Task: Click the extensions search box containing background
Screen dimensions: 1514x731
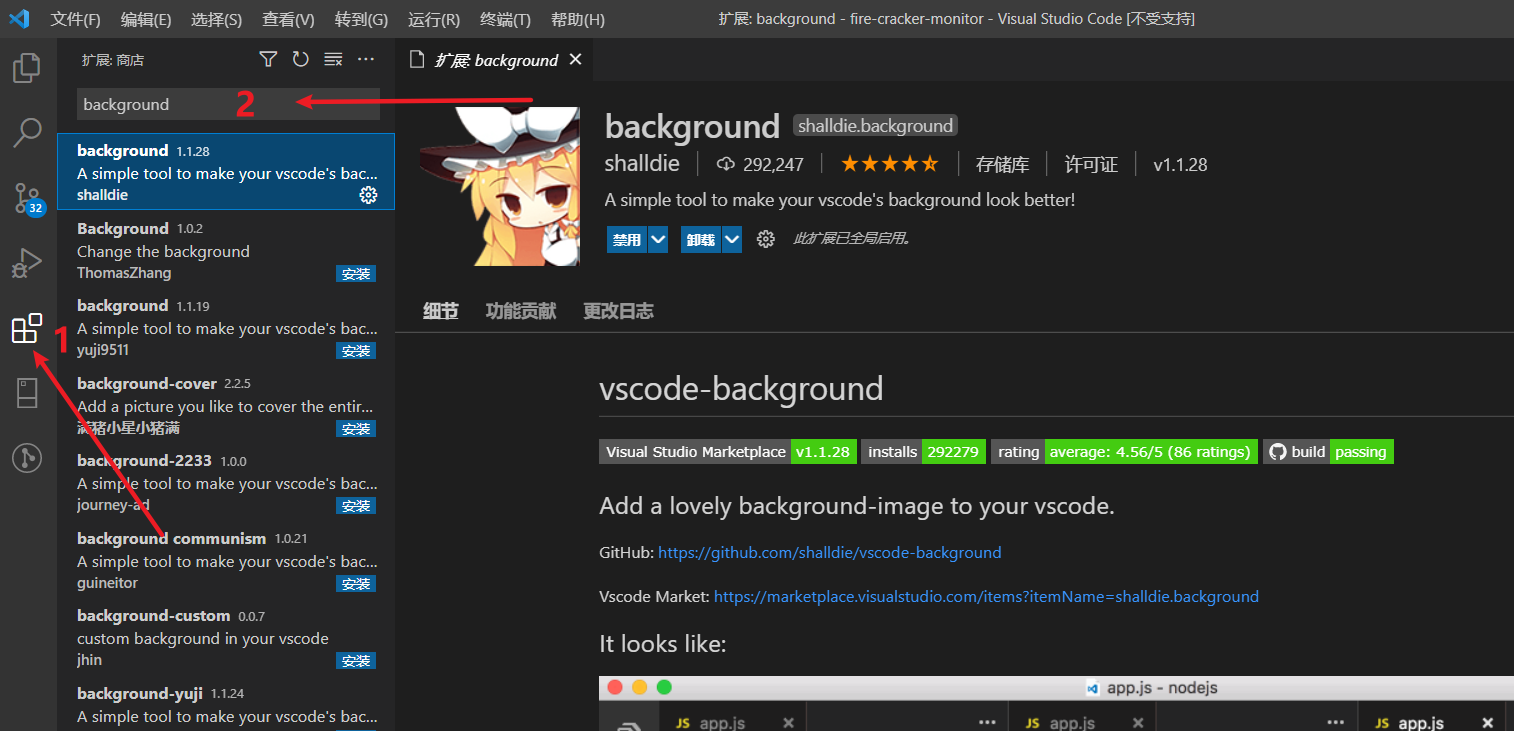Action: point(228,104)
